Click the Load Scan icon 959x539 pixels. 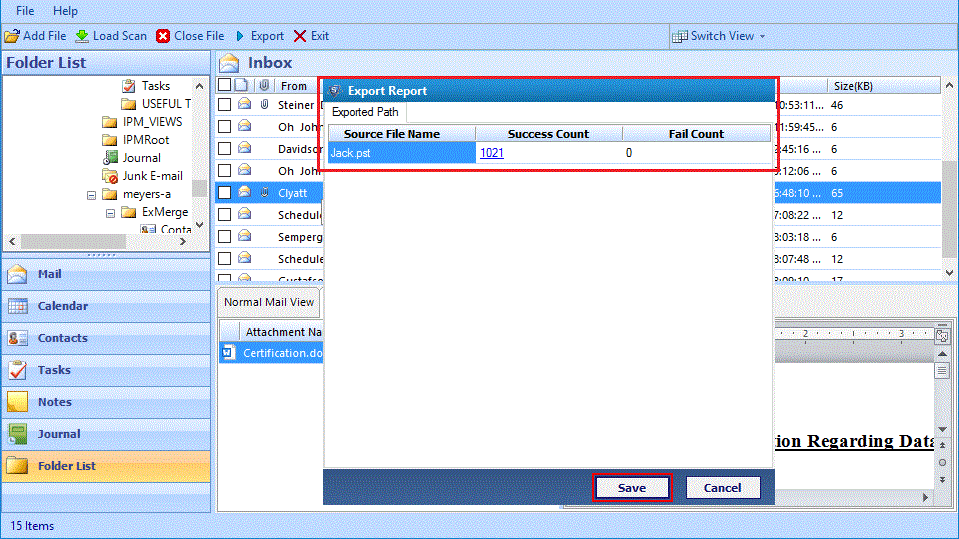tap(82, 36)
